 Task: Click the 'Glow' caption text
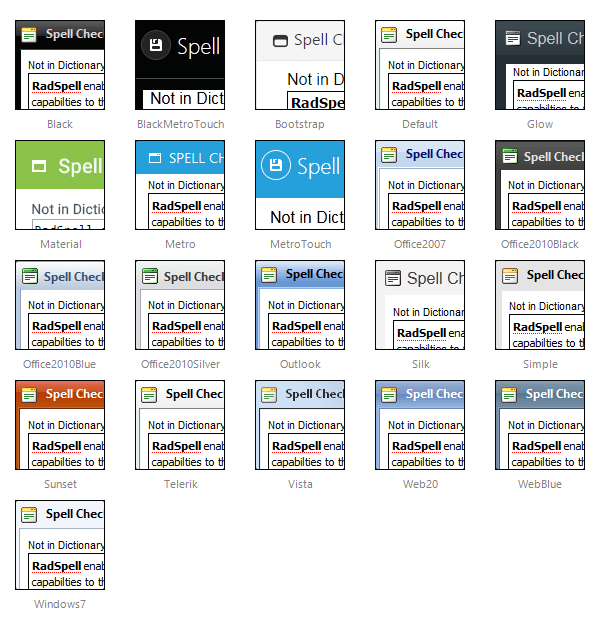[x=540, y=124]
